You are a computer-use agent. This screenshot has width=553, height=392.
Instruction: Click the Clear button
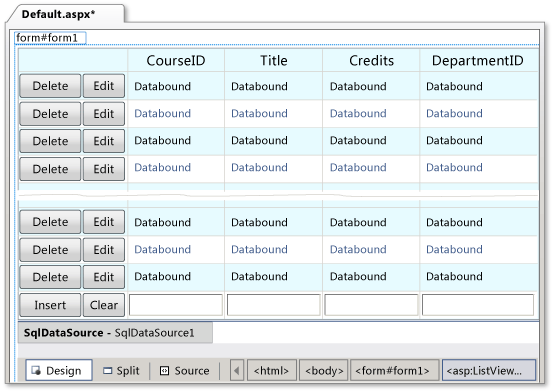(104, 305)
